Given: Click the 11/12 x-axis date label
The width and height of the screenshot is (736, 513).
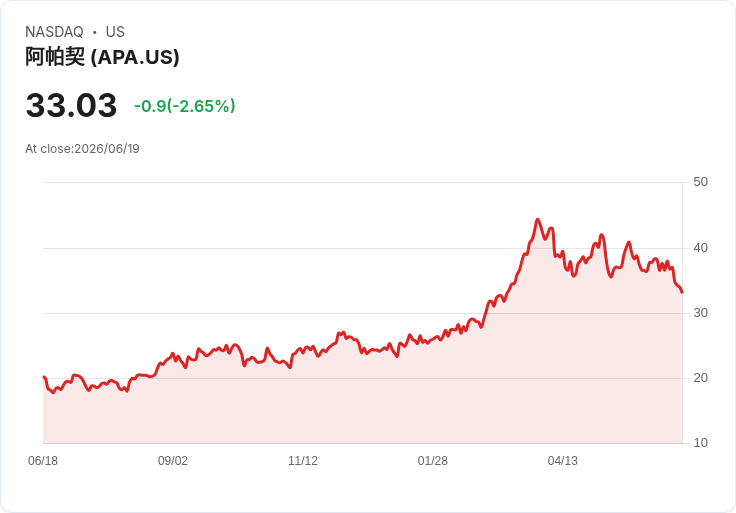Looking at the screenshot, I should 303,461.
